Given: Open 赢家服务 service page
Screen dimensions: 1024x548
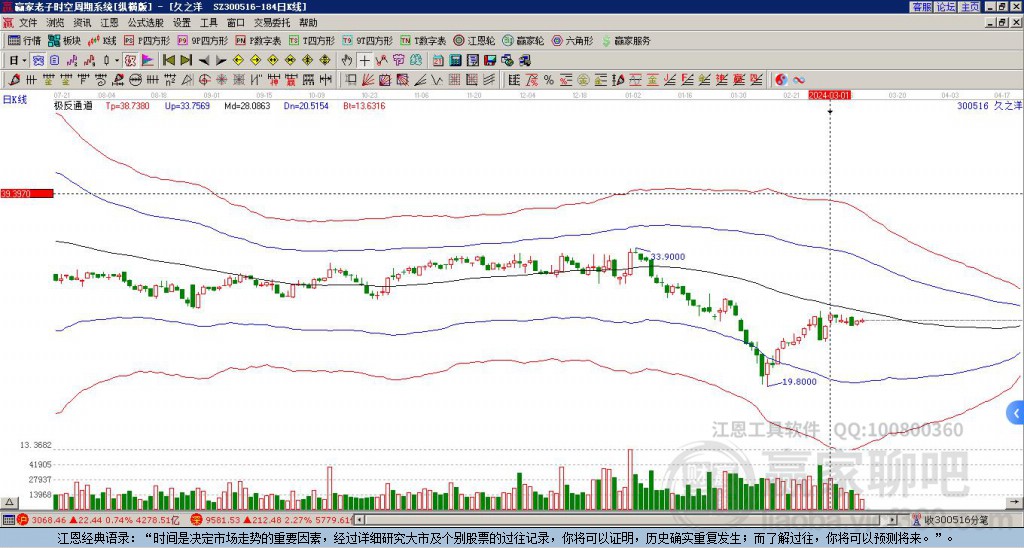Looking at the screenshot, I should point(626,40).
